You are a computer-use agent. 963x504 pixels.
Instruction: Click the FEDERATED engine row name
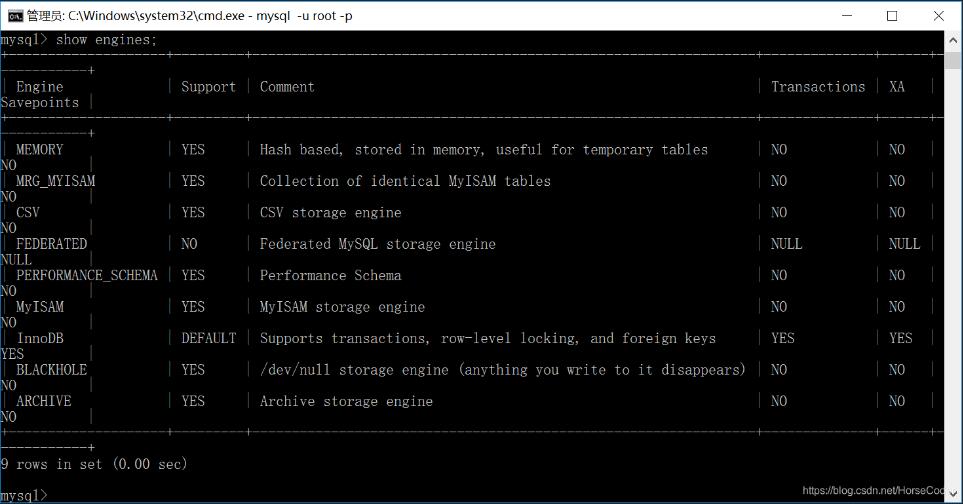coord(52,244)
